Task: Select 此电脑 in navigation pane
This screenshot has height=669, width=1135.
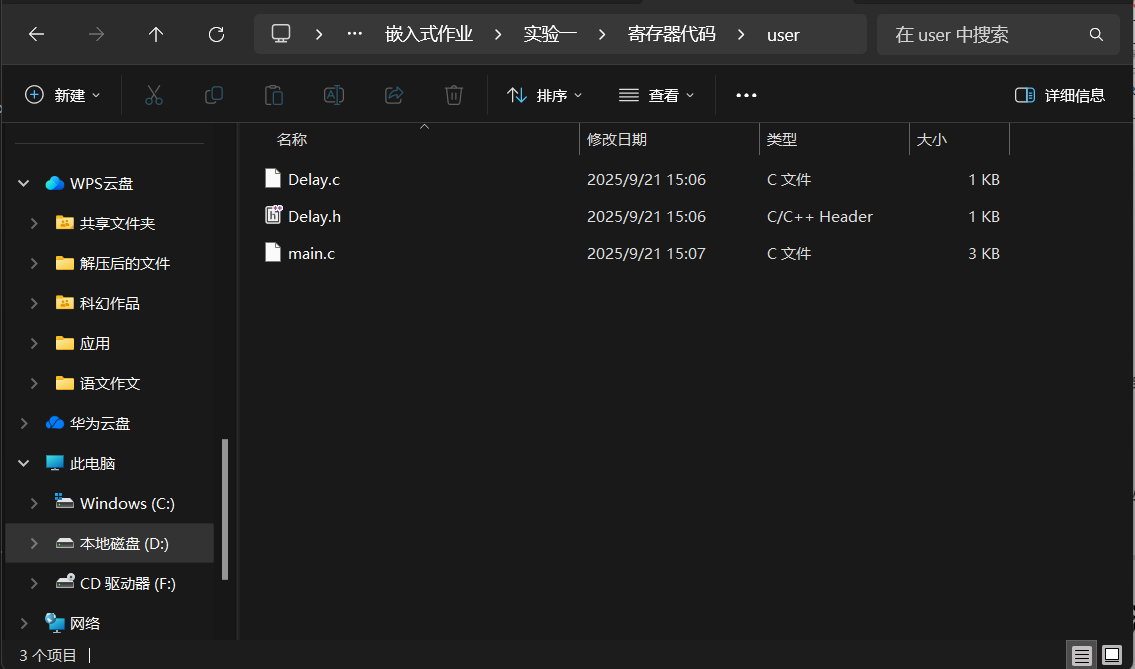Action: [x=93, y=463]
